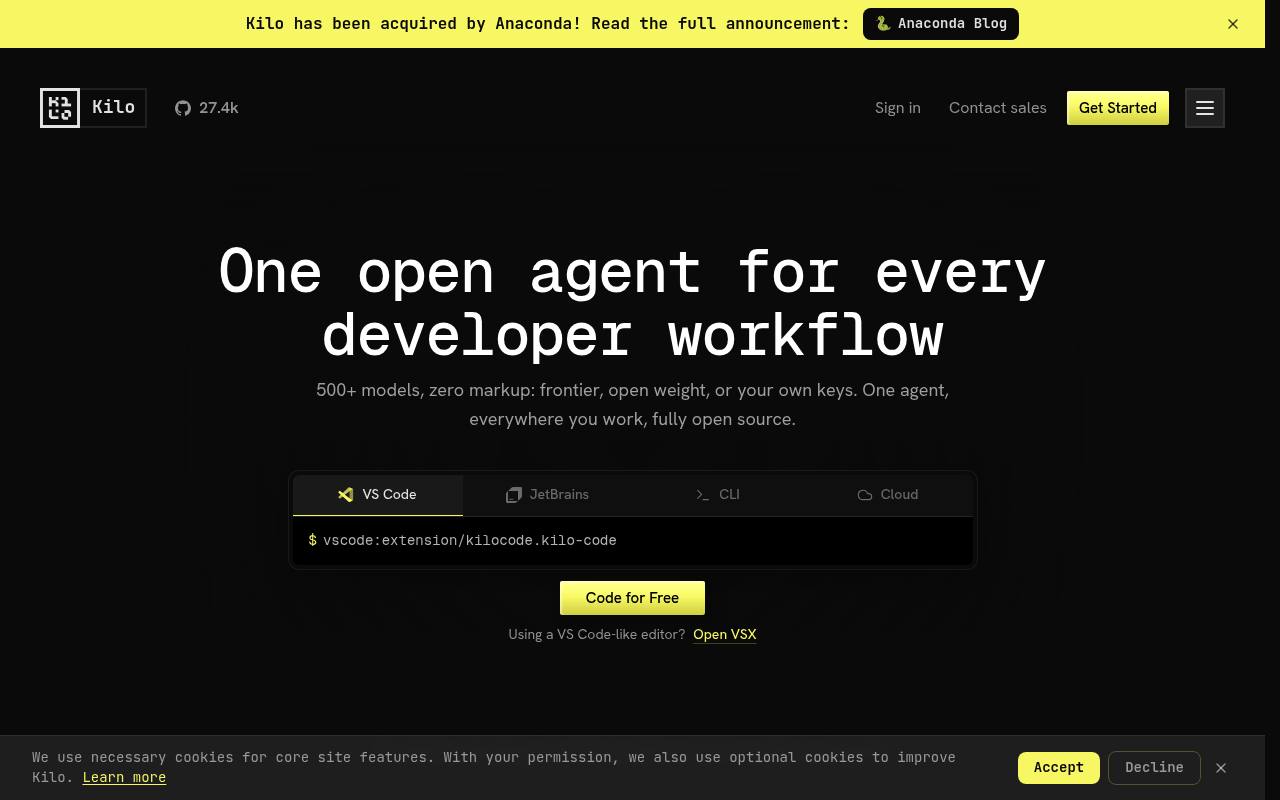Viewport: 1280px width, 800px height.
Task: Accept optional cookies
Action: click(1059, 768)
